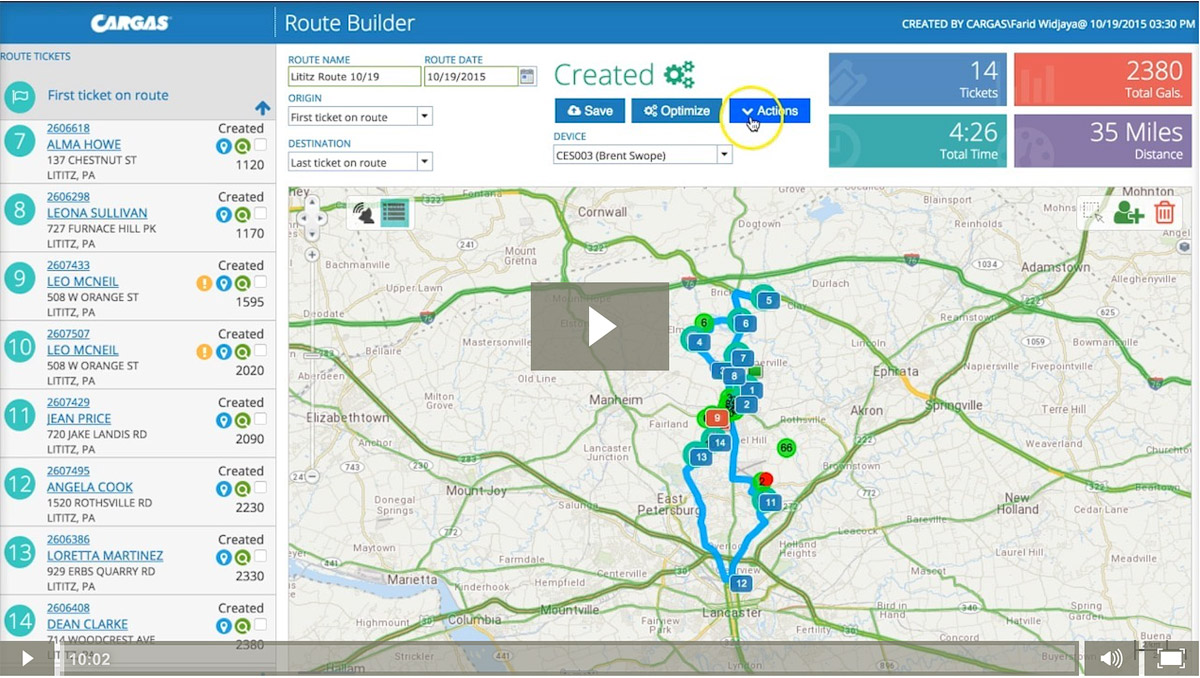Viewport: 1200px width, 678px height.
Task: Open the DEAN CLARKE customer link
Action: point(87,624)
